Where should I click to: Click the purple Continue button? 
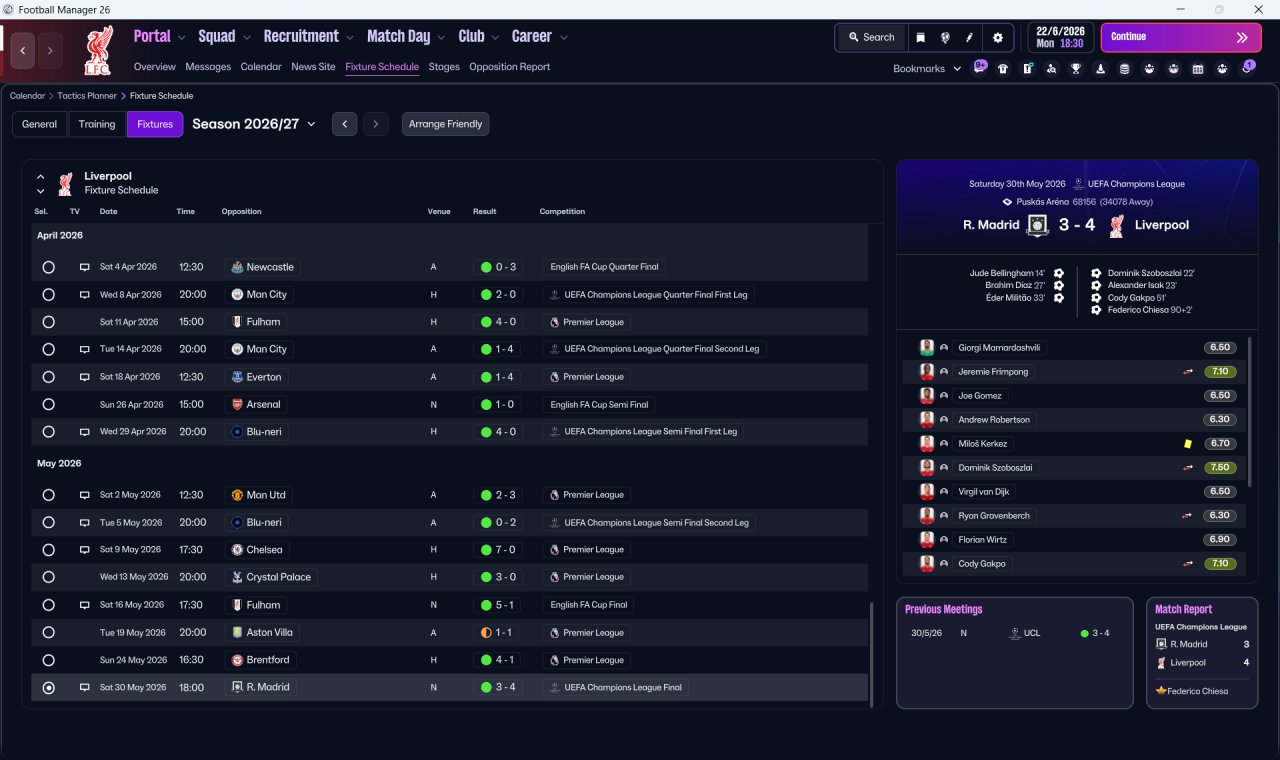point(1181,37)
